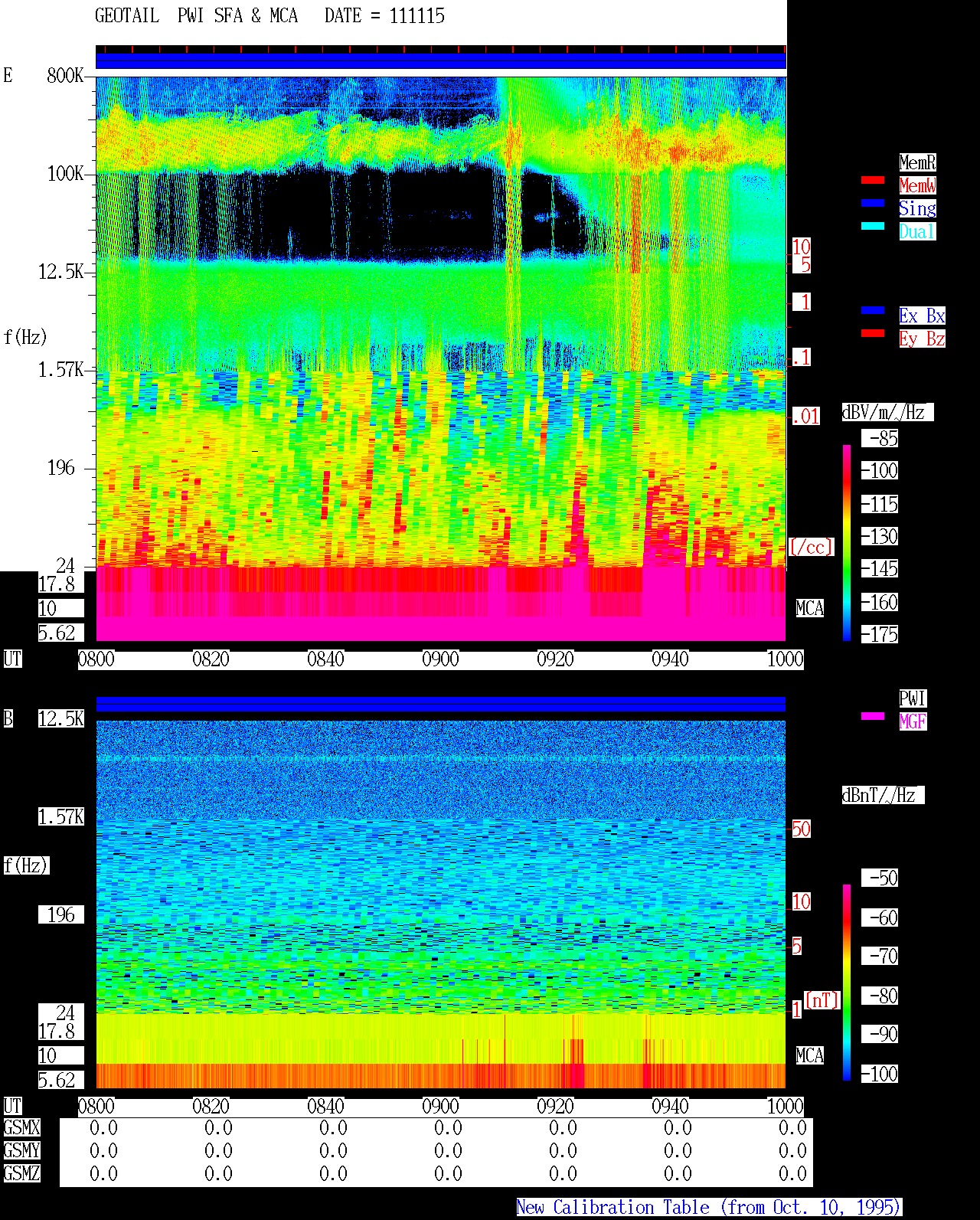Click the blue mode bar above E spectrogram
980x1220 pixels.
(x=440, y=61)
